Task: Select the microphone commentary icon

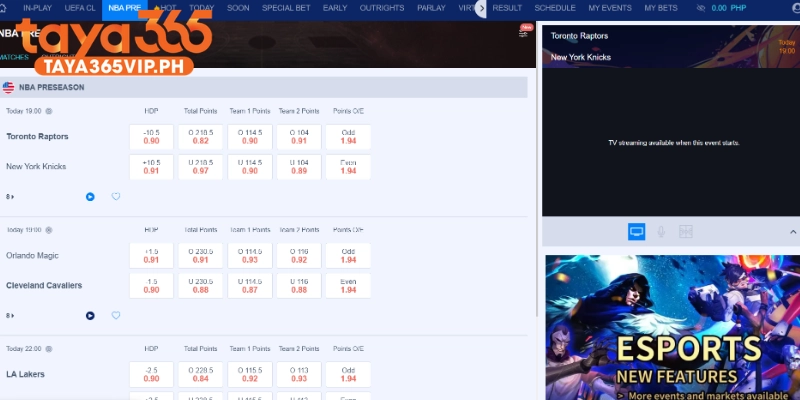Action: [x=661, y=232]
